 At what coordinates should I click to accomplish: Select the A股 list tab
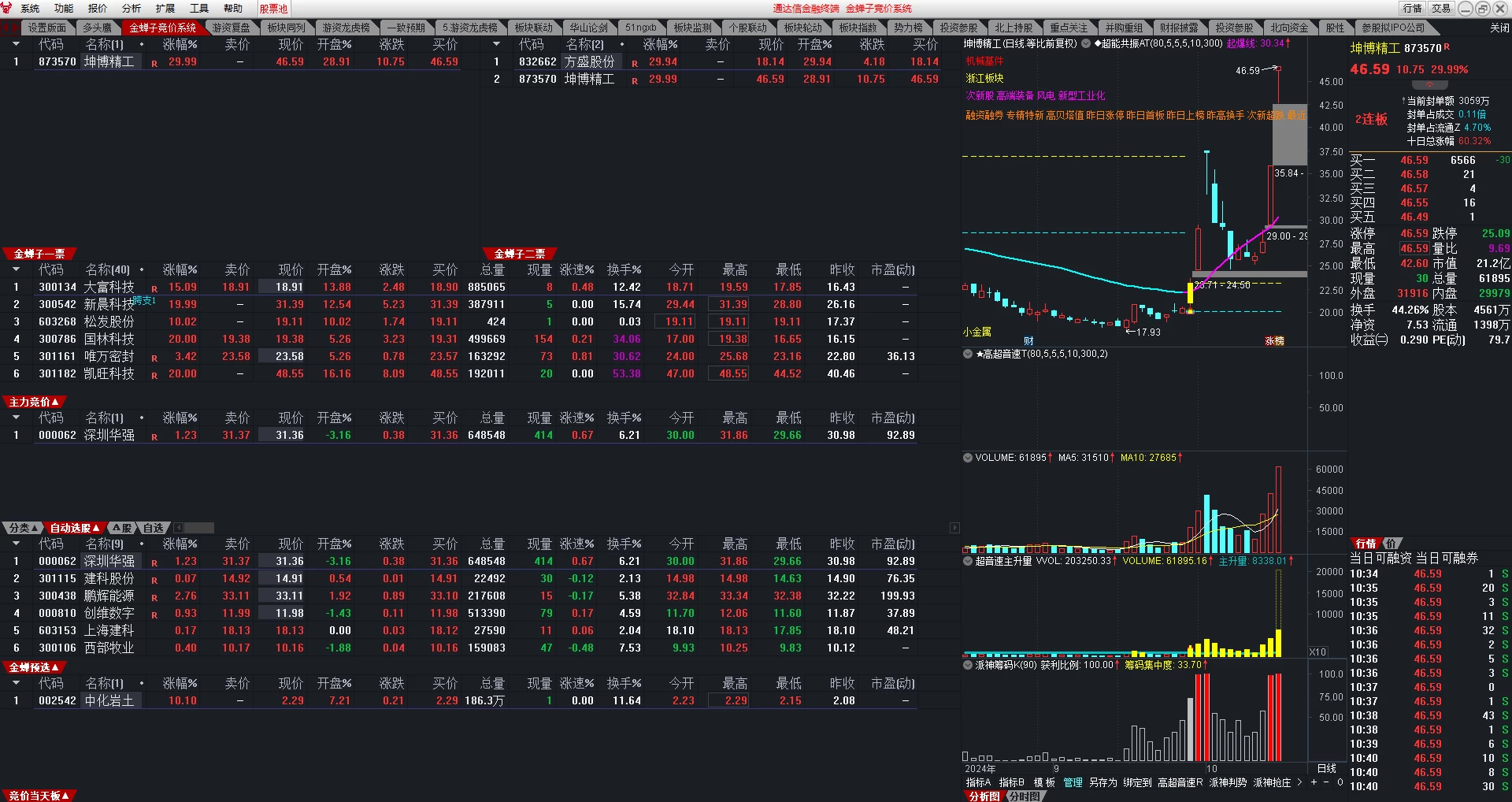tap(122, 528)
